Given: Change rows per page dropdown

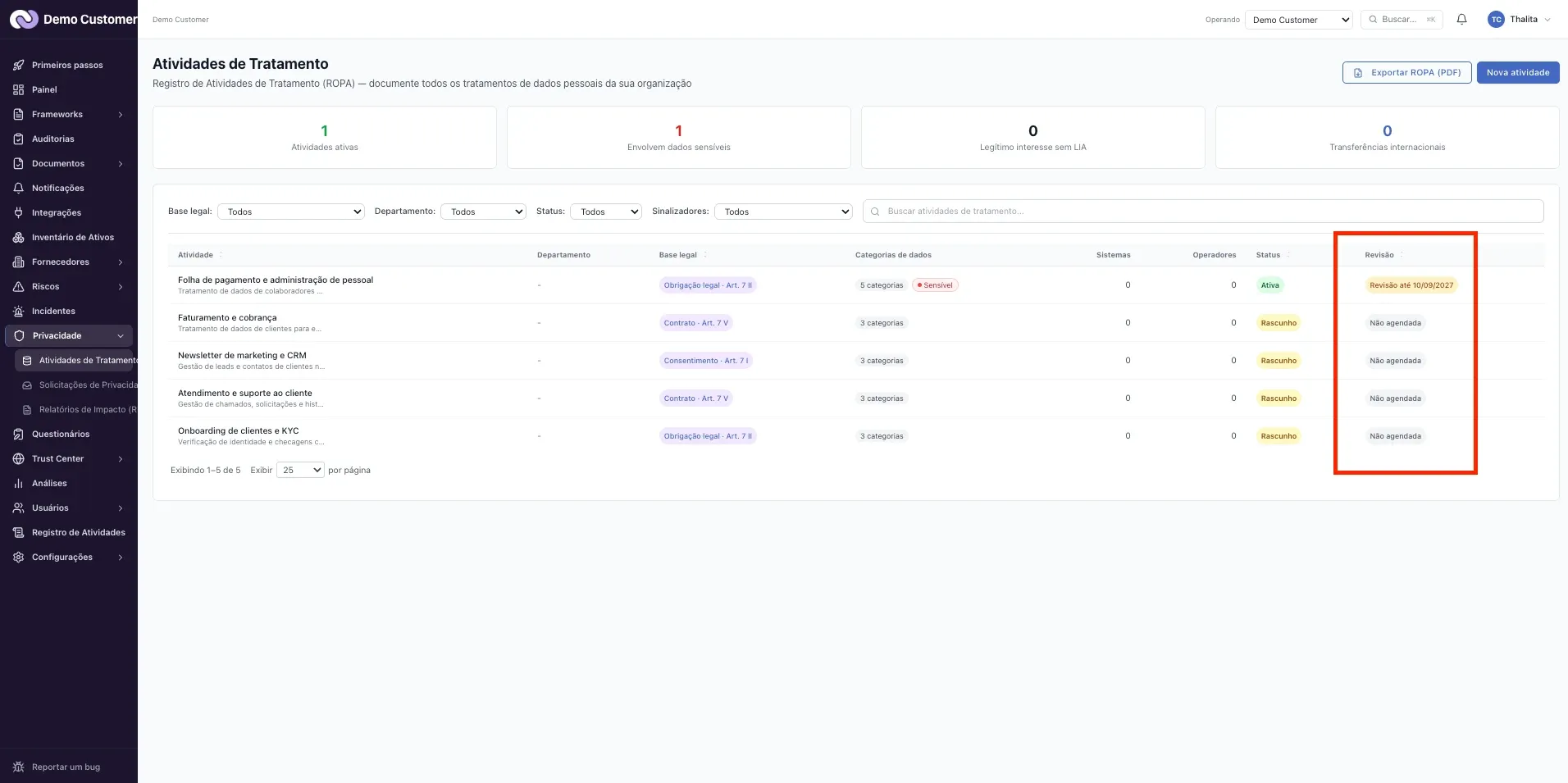Looking at the screenshot, I should 300,470.
